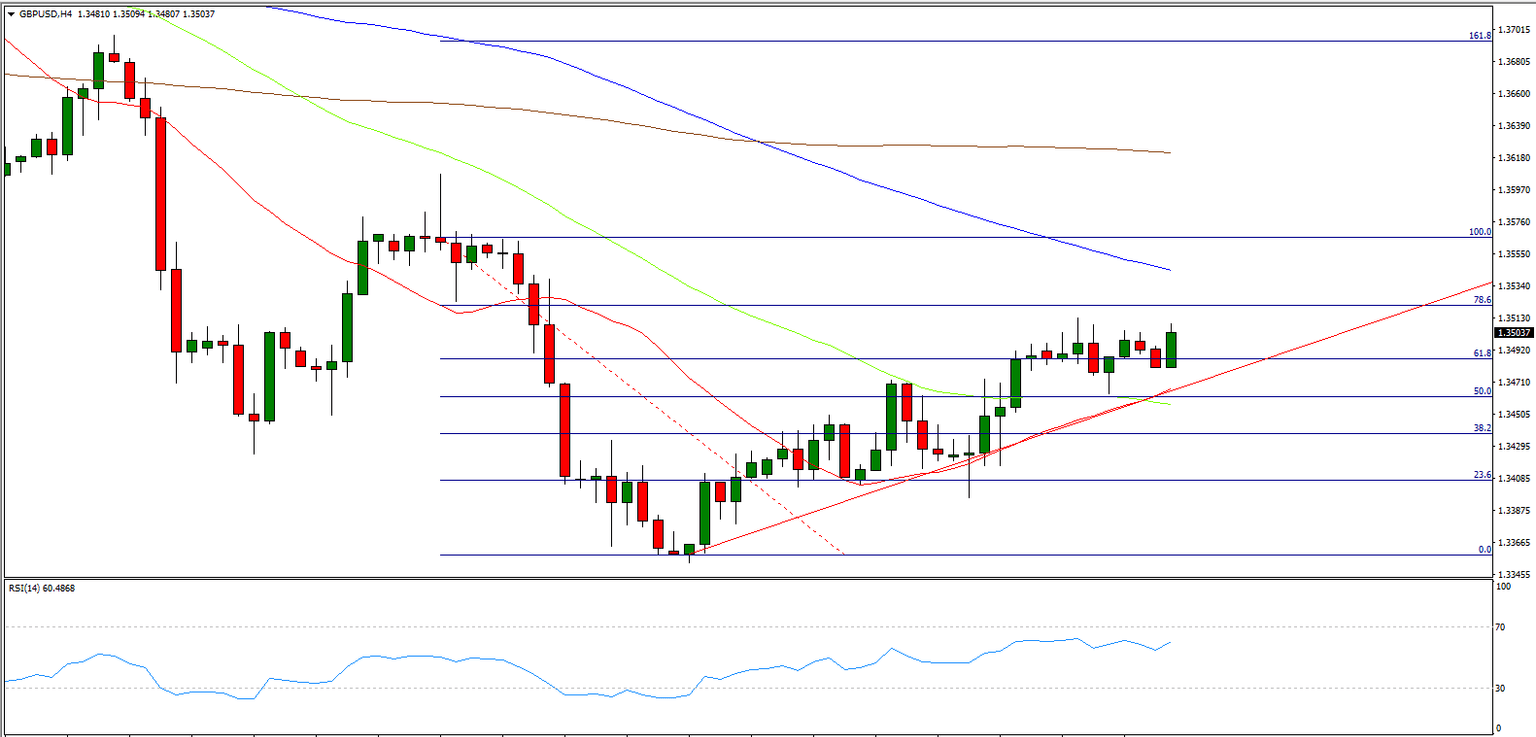Click the 0.0 Fibonacci level label

(1485, 549)
